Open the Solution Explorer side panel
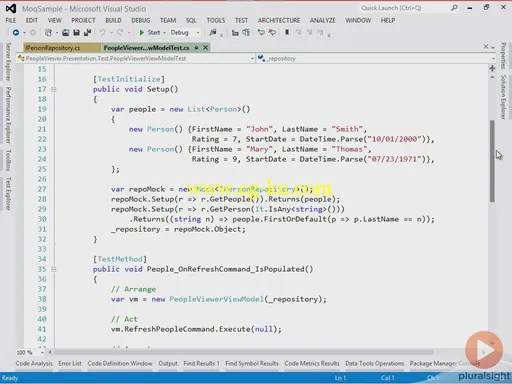The width and height of the screenshot is (512, 384). (x=503, y=97)
